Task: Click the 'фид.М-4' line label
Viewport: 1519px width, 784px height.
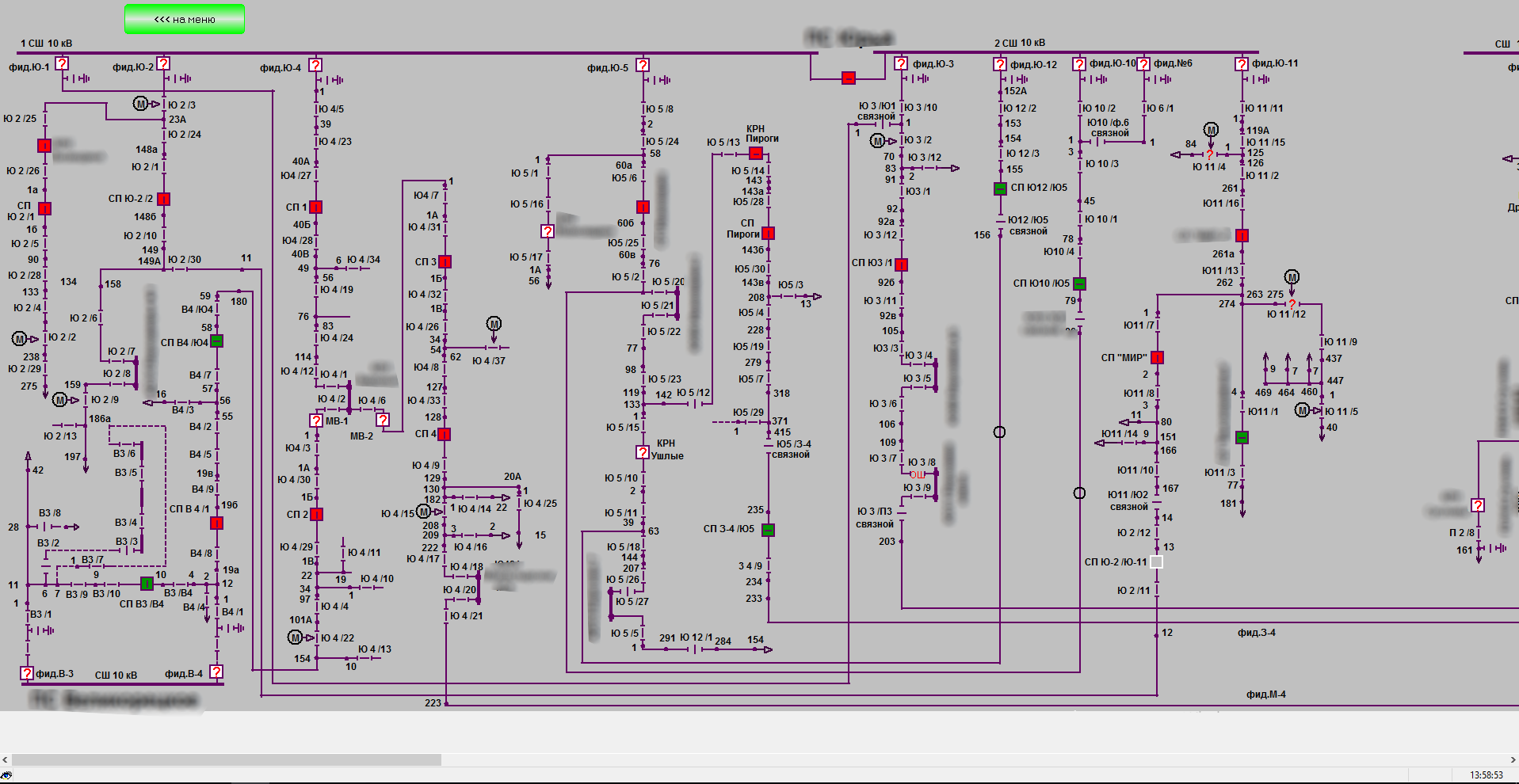Action: click(1266, 695)
